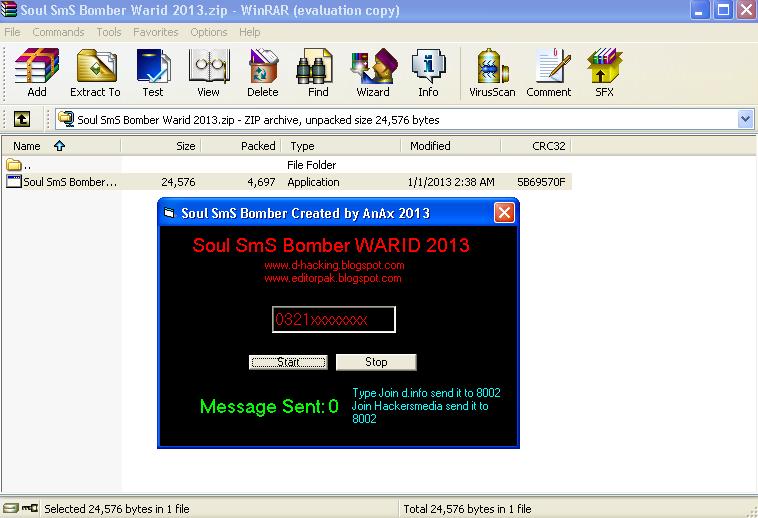Image resolution: width=758 pixels, height=518 pixels.
Task: Click 'Selected 24,576 bytes in 1 file' status
Action: coord(117,509)
